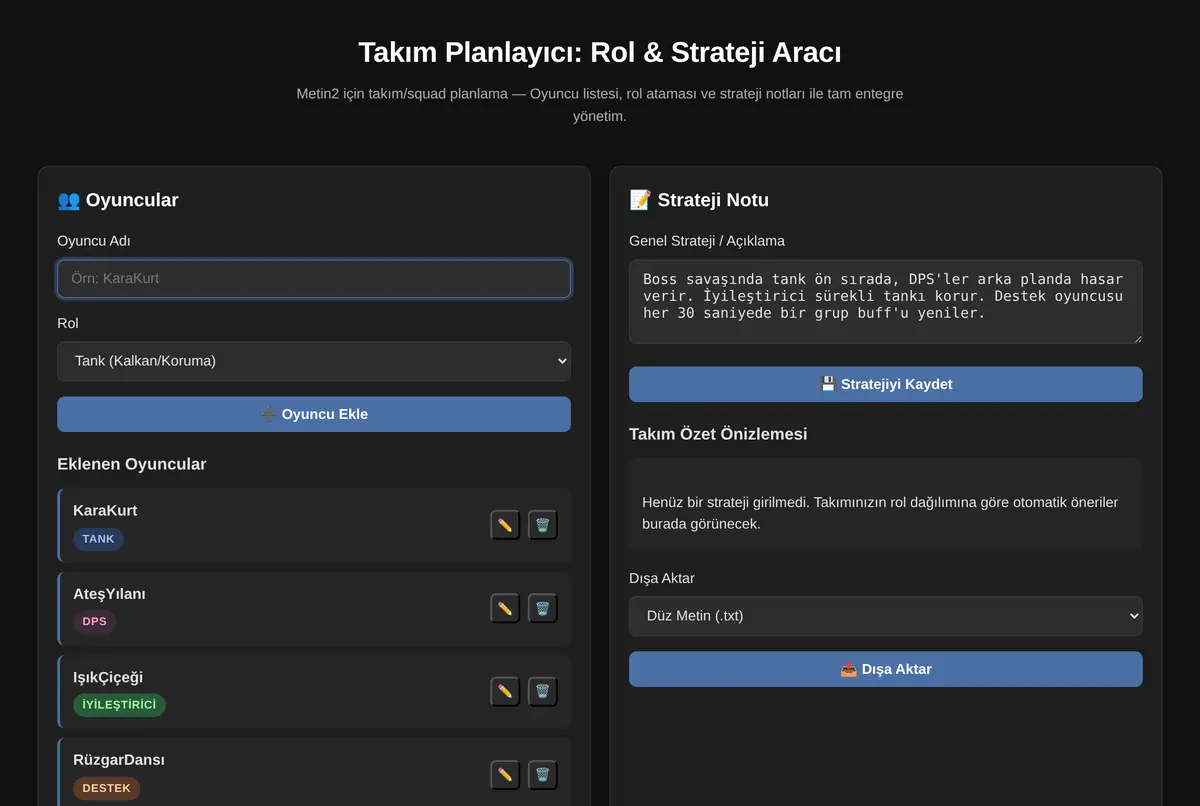The height and width of the screenshot is (806, 1200).
Task: Edit RüzgarDansı using pencil icon
Action: (505, 774)
